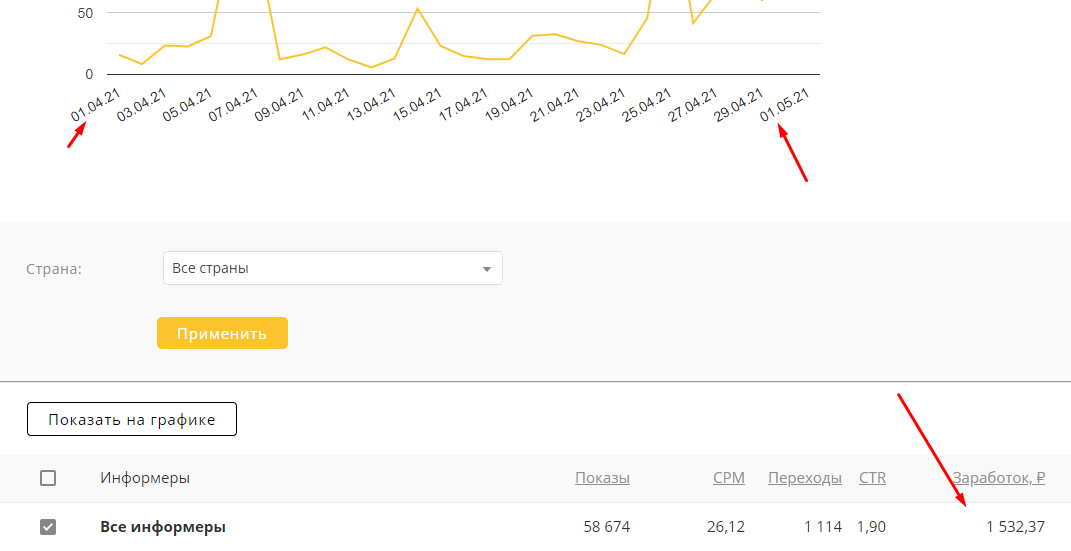Sort table by "CPM" column
Viewport: 1071px width, 551px height.
[728, 478]
